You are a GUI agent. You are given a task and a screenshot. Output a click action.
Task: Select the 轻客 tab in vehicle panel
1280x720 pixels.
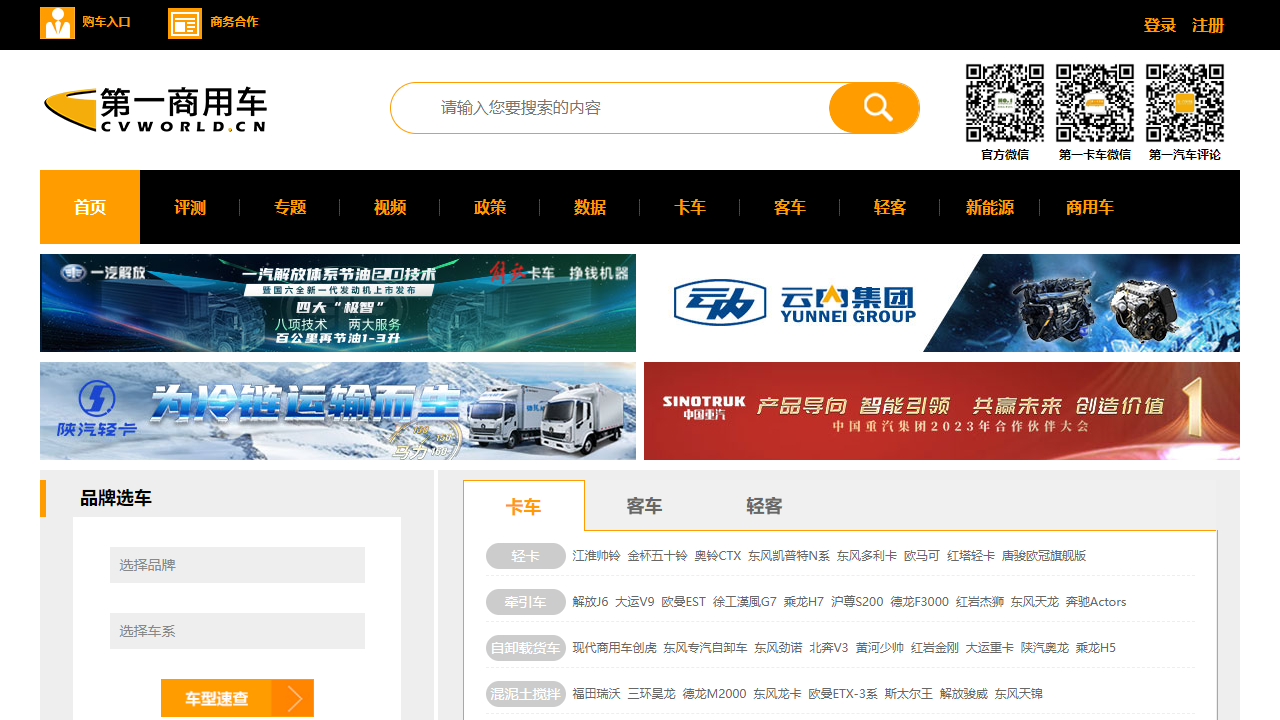click(x=764, y=506)
